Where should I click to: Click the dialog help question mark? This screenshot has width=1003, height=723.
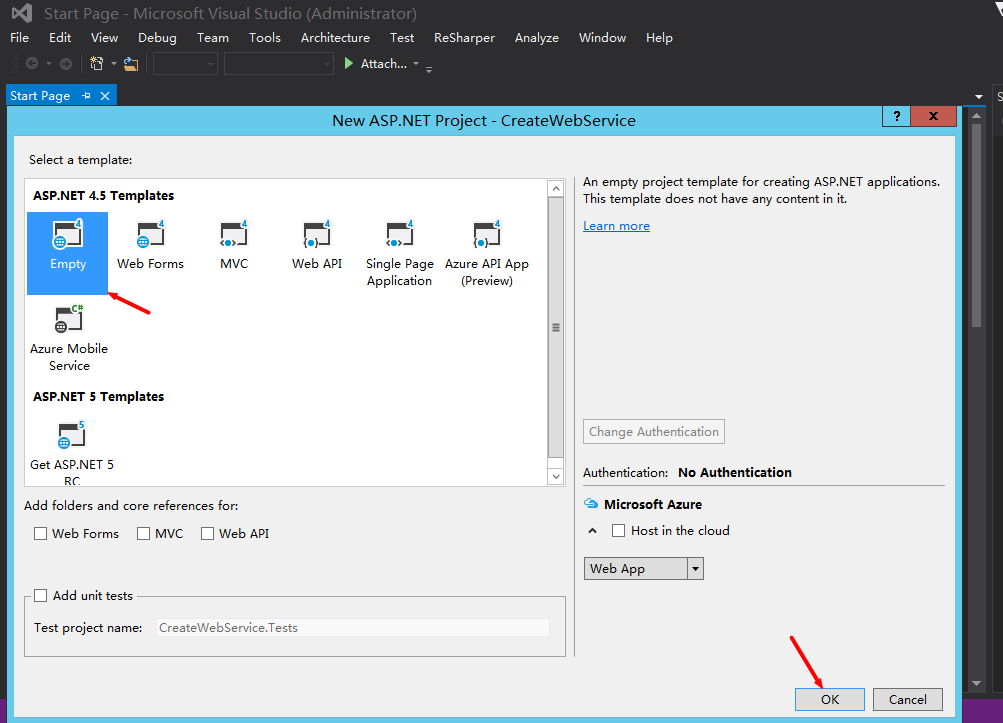[896, 116]
